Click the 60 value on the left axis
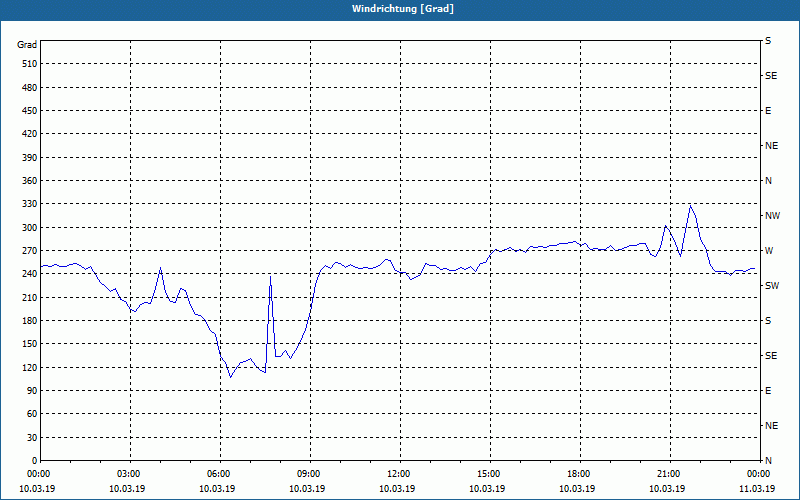The height and width of the screenshot is (500, 800). tap(32, 414)
